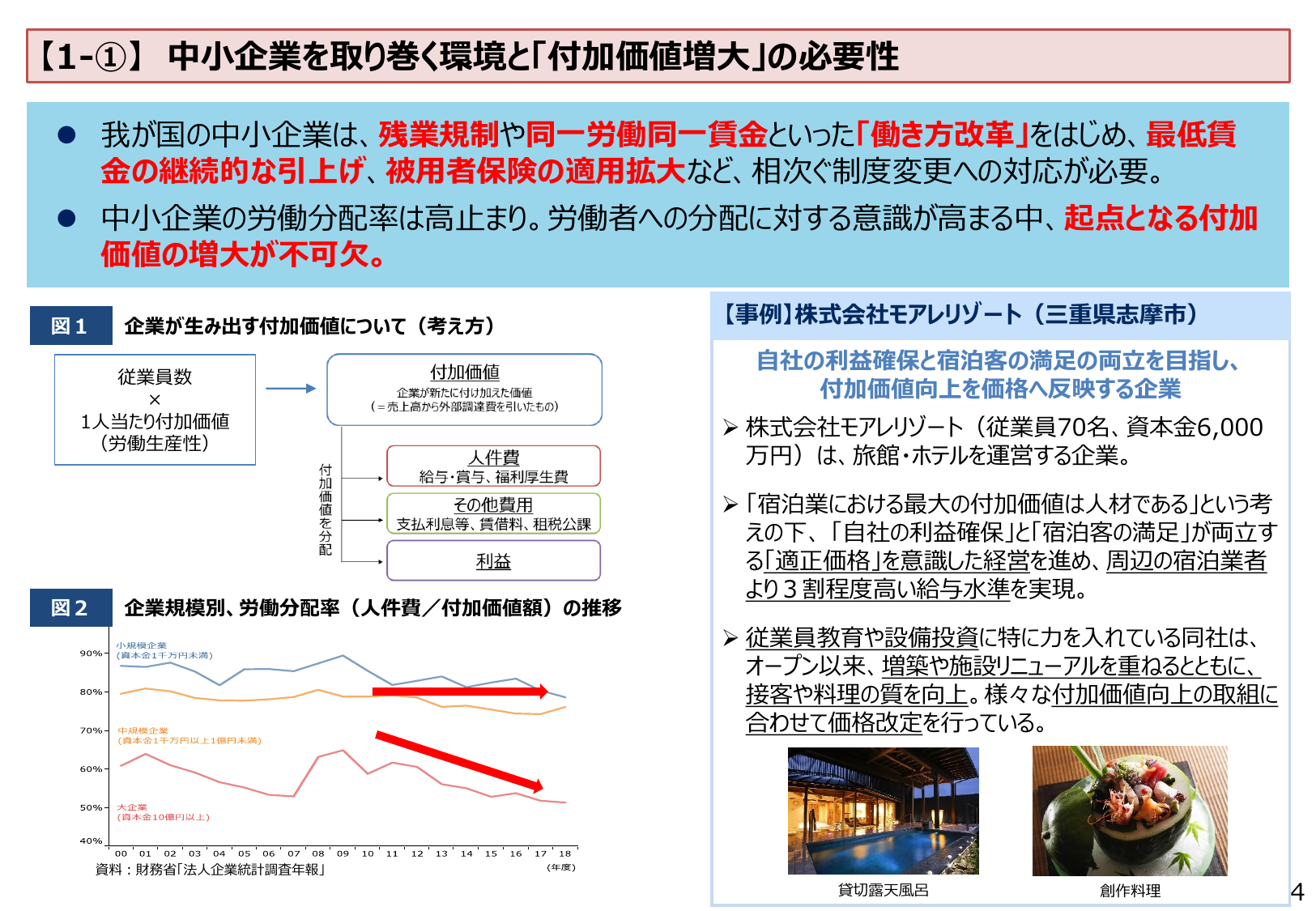Click the 図1 label badge
The image size is (1316, 911).
click(x=71, y=324)
